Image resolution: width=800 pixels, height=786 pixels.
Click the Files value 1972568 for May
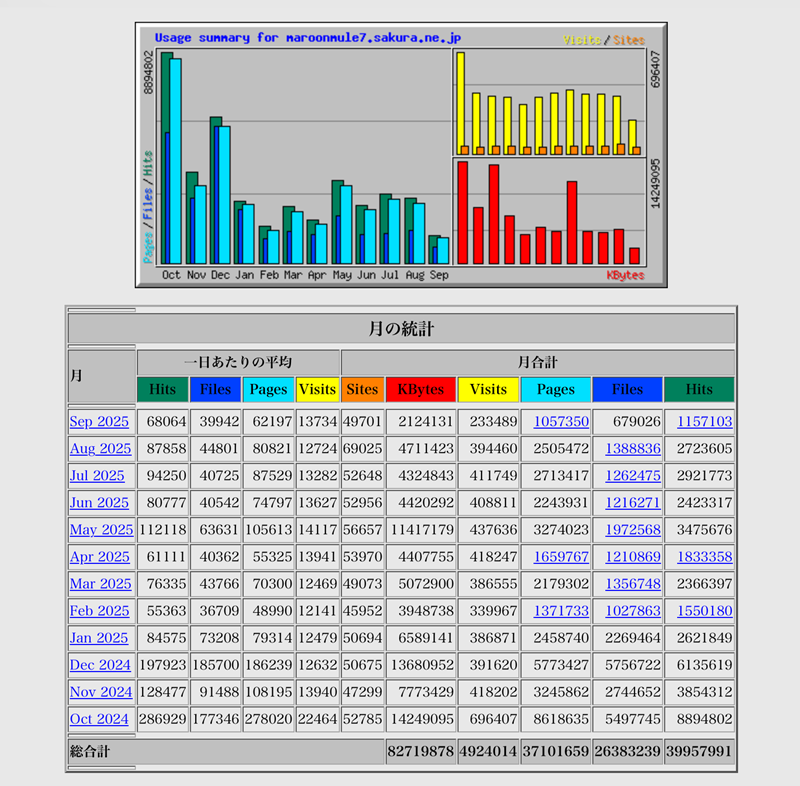pos(632,530)
